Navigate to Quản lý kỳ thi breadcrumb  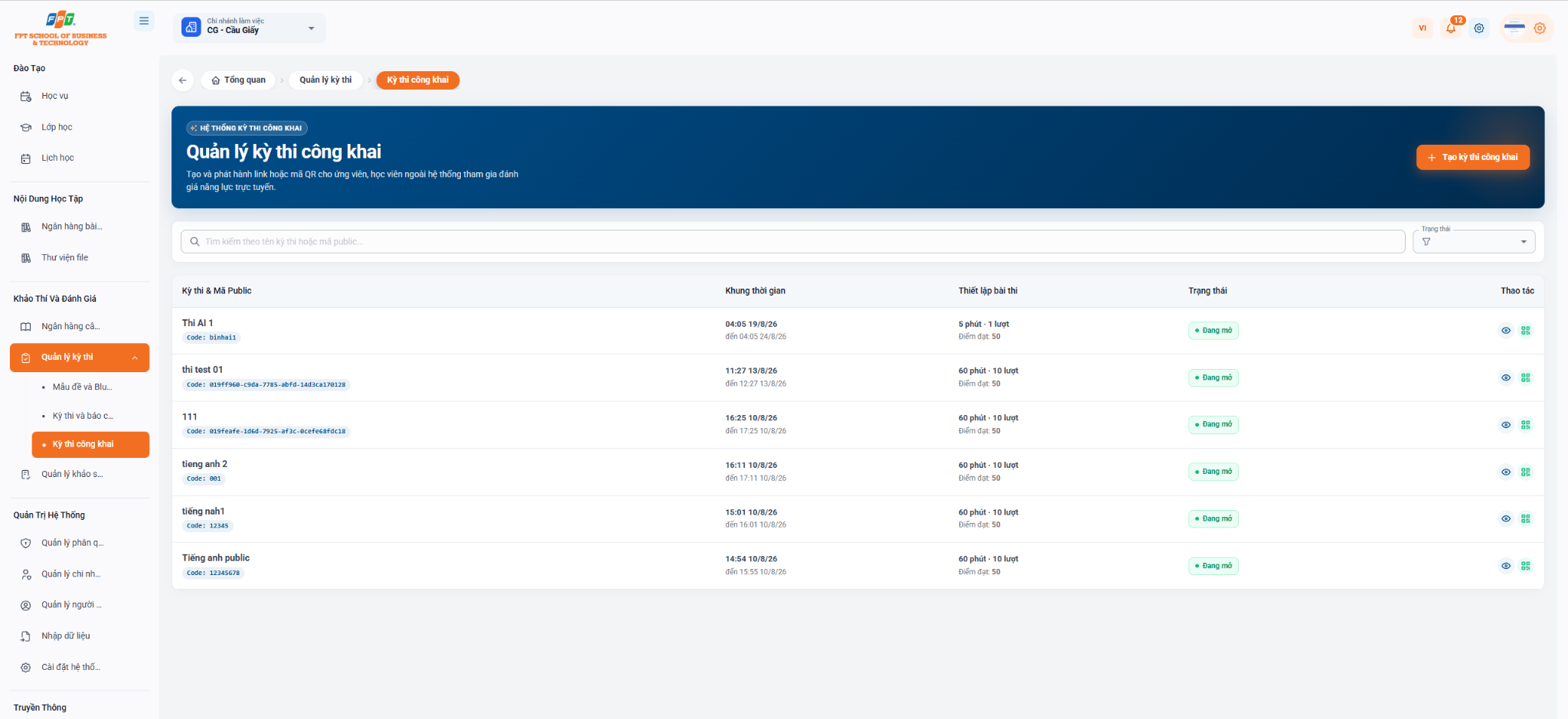[325, 80]
